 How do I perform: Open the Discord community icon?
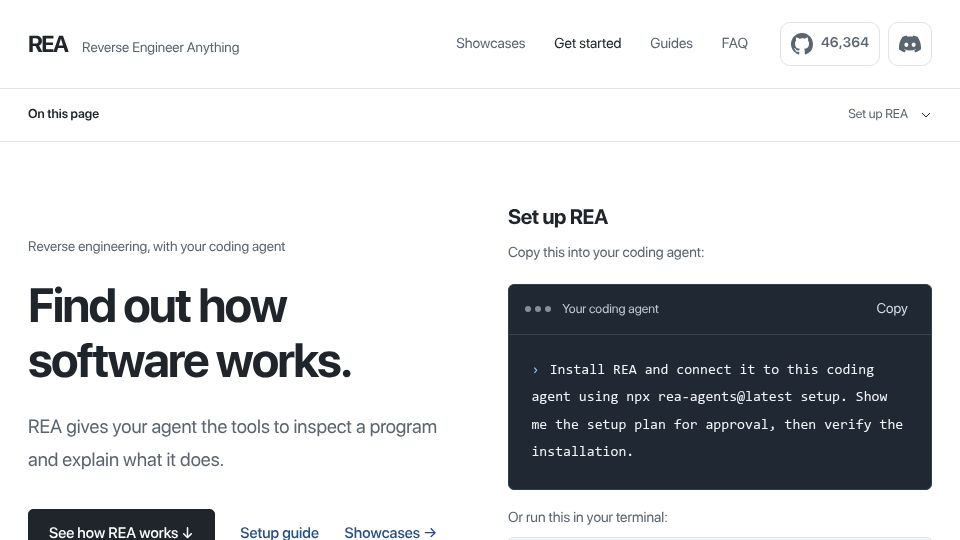[x=910, y=43]
